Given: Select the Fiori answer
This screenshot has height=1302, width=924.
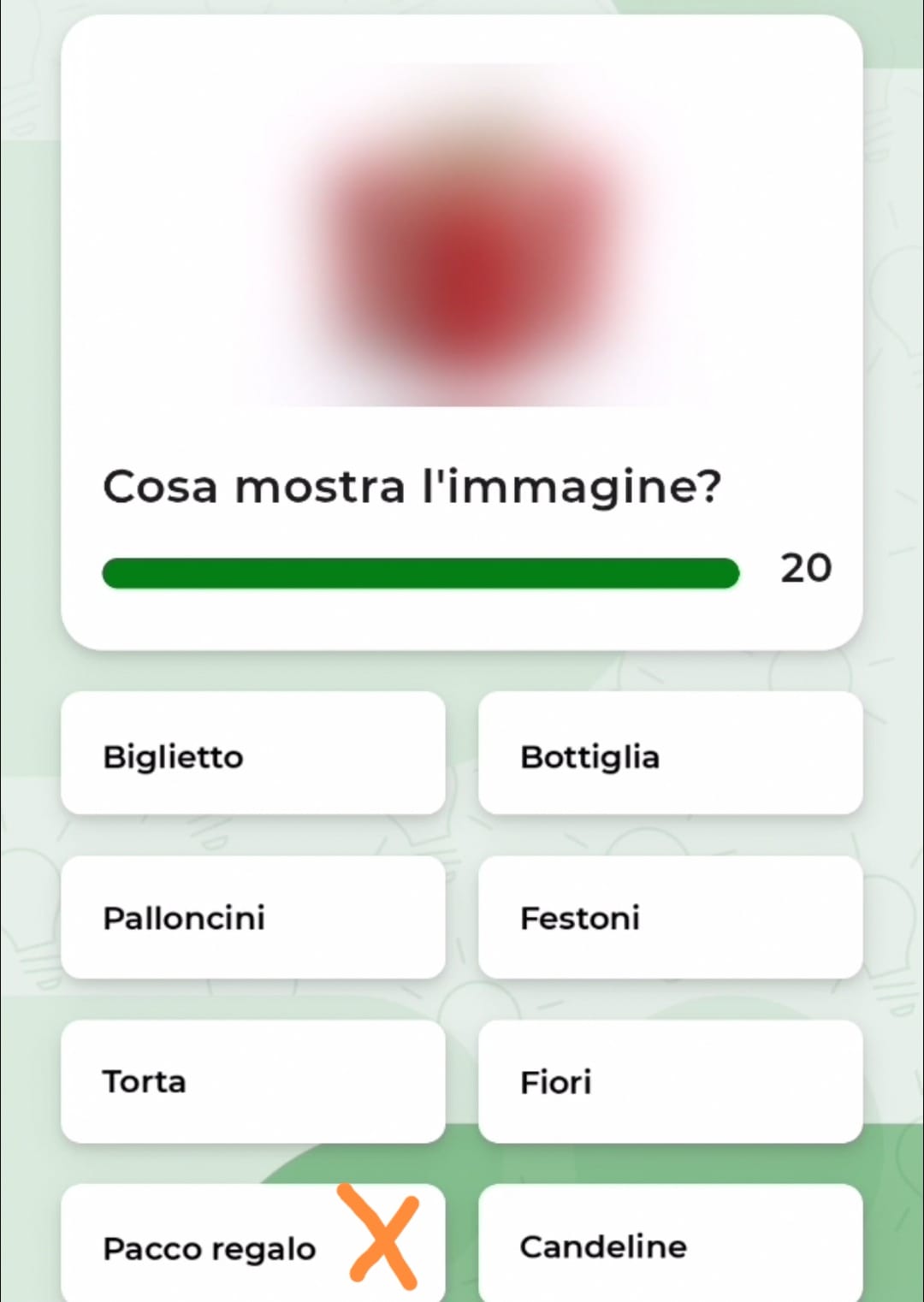Looking at the screenshot, I should (670, 1081).
